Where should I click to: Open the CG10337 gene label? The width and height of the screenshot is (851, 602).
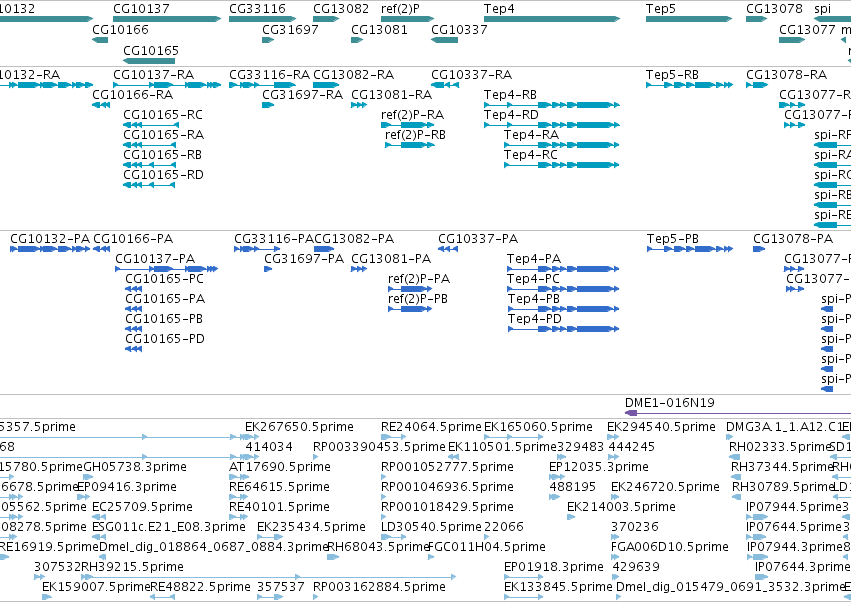pyautogui.click(x=459, y=29)
